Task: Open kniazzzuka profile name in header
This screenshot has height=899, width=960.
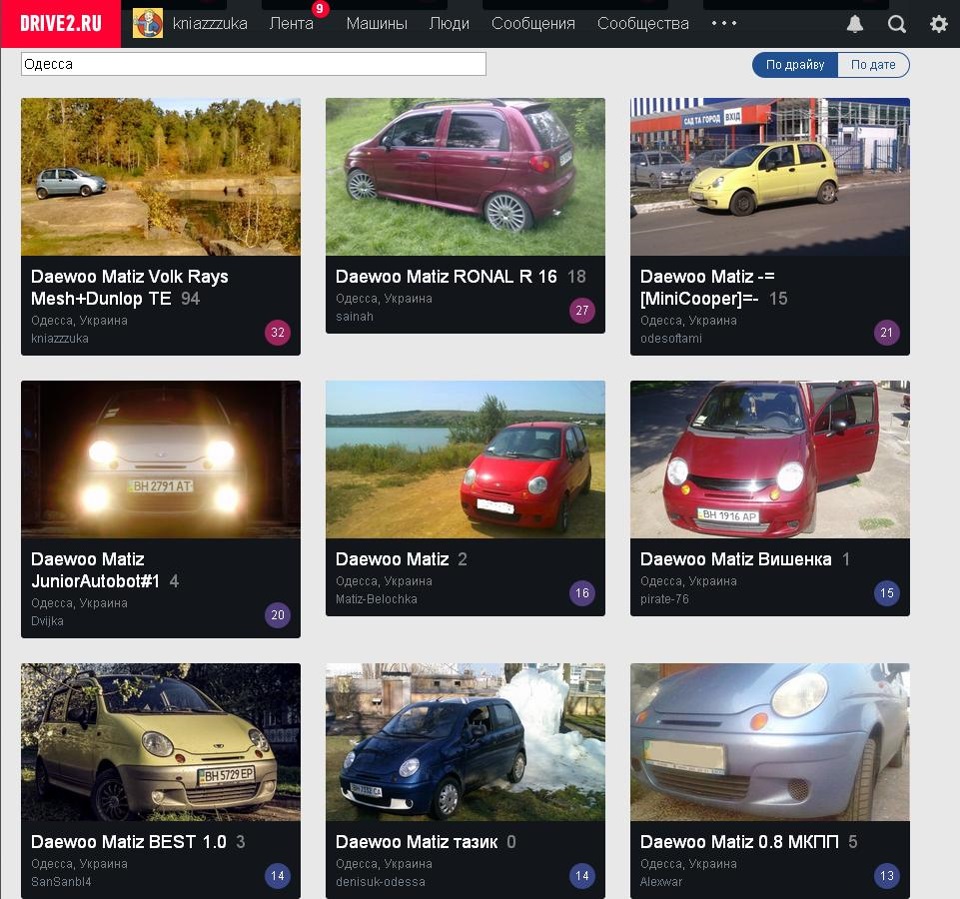Action: coord(210,23)
